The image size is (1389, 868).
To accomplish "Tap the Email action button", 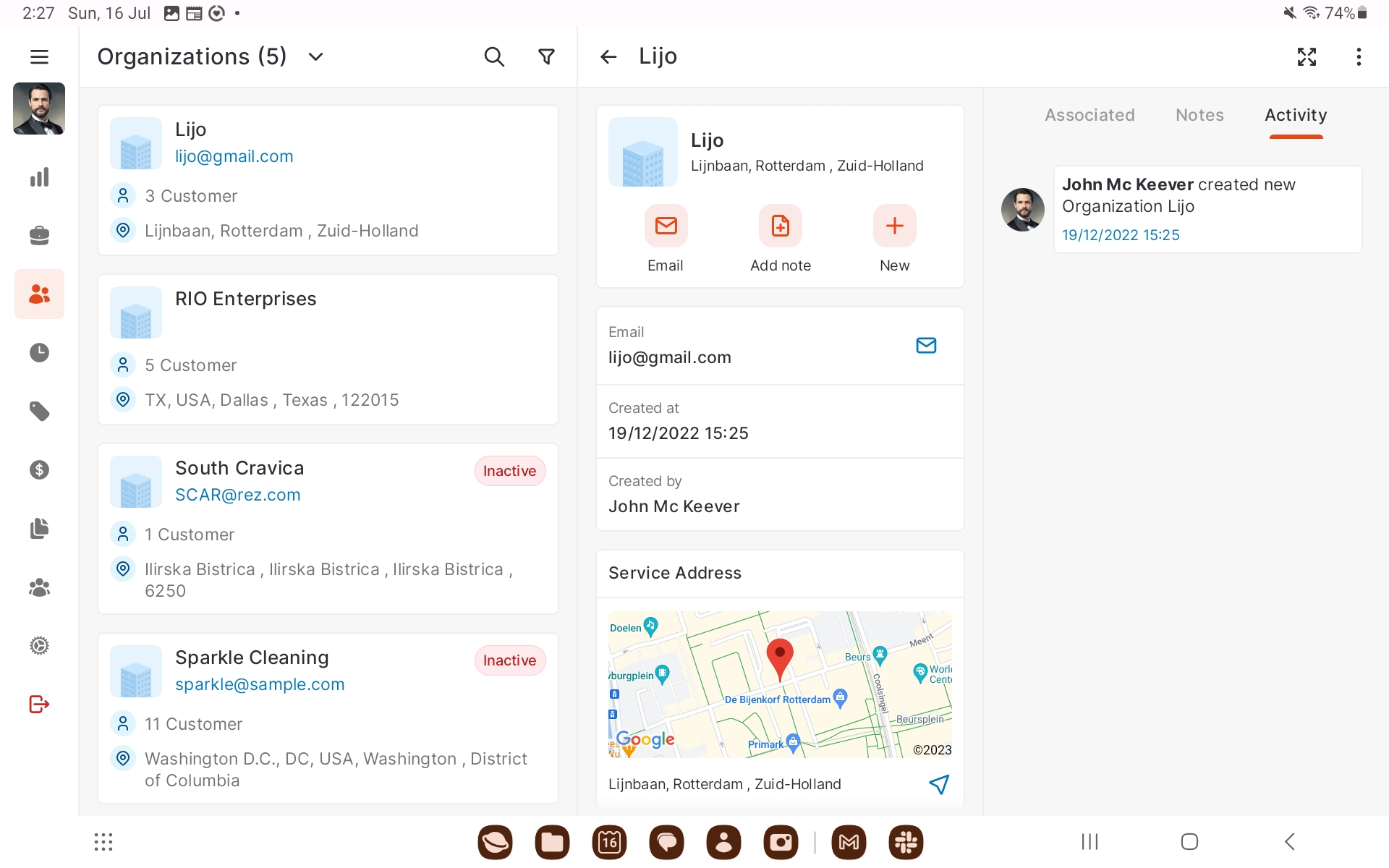I will (x=666, y=226).
